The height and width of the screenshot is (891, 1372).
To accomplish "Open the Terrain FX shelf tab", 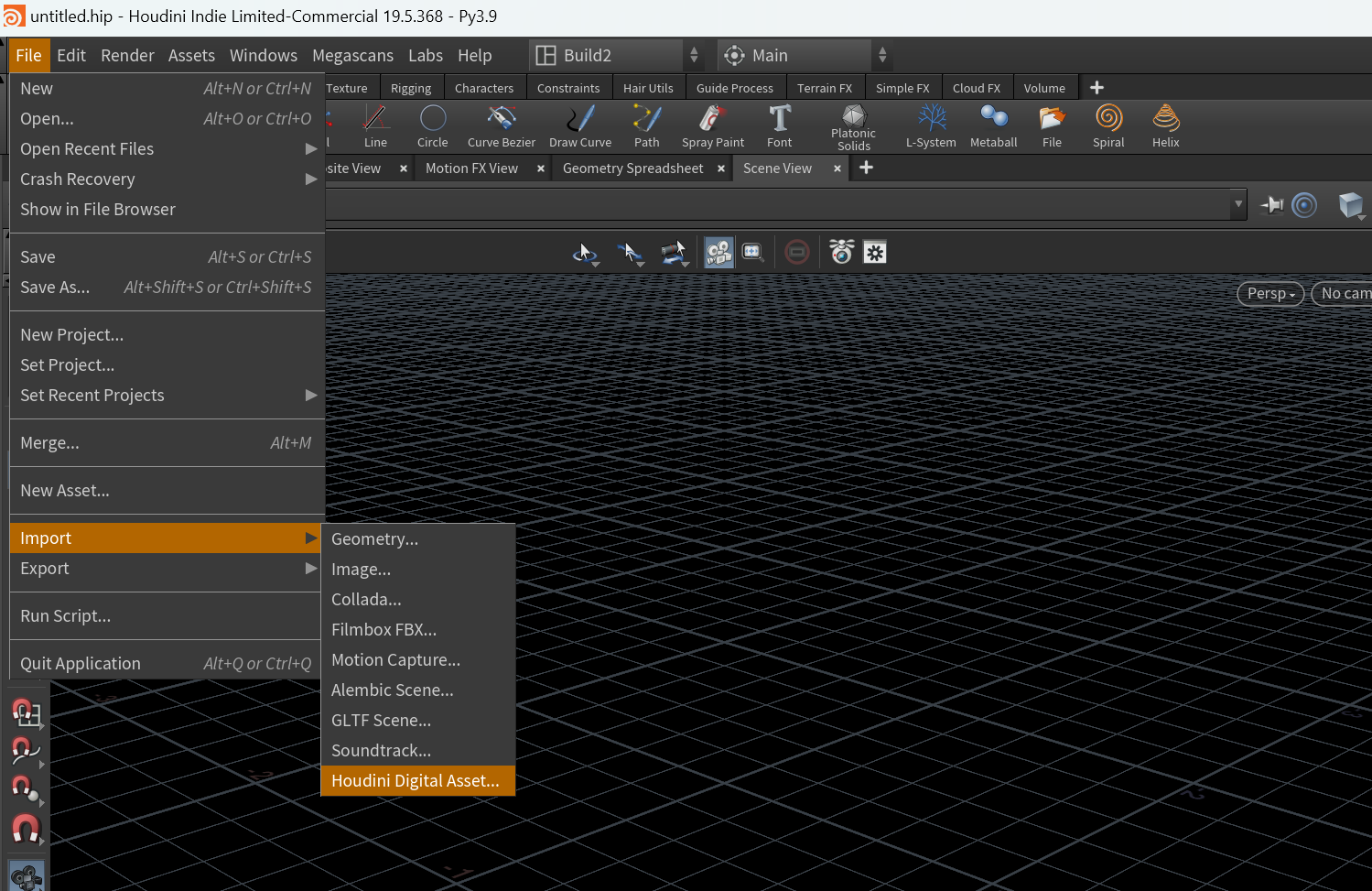I will pyautogui.click(x=825, y=88).
